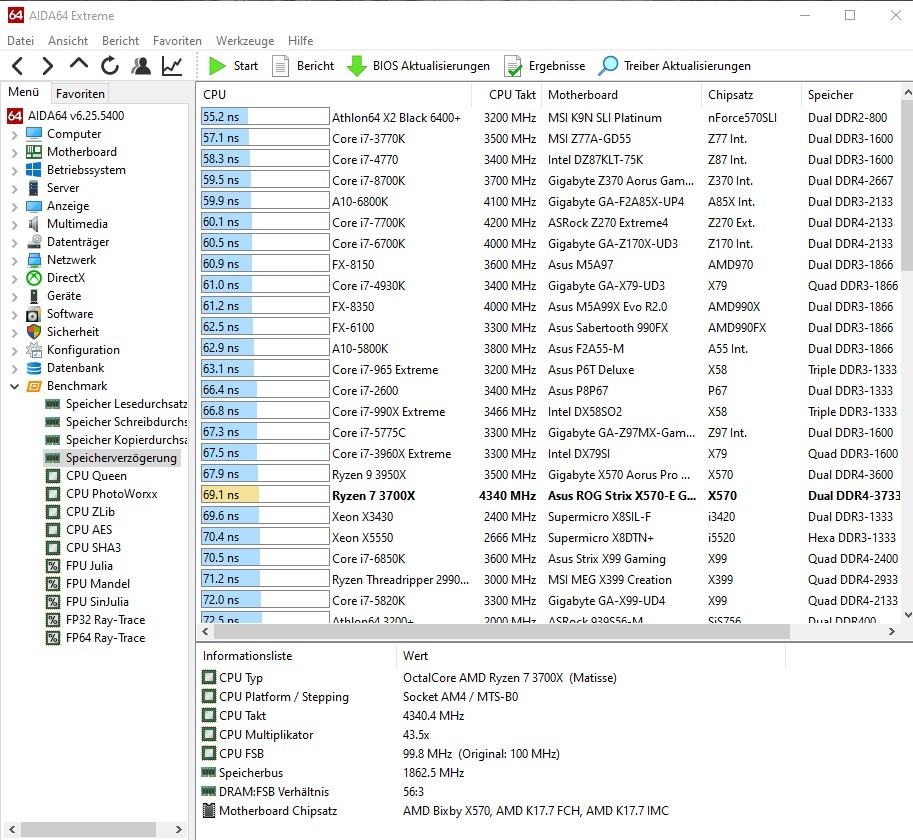The width and height of the screenshot is (913, 840).
Task: Open the Favoriten menu in the menu bar
Action: tap(177, 41)
